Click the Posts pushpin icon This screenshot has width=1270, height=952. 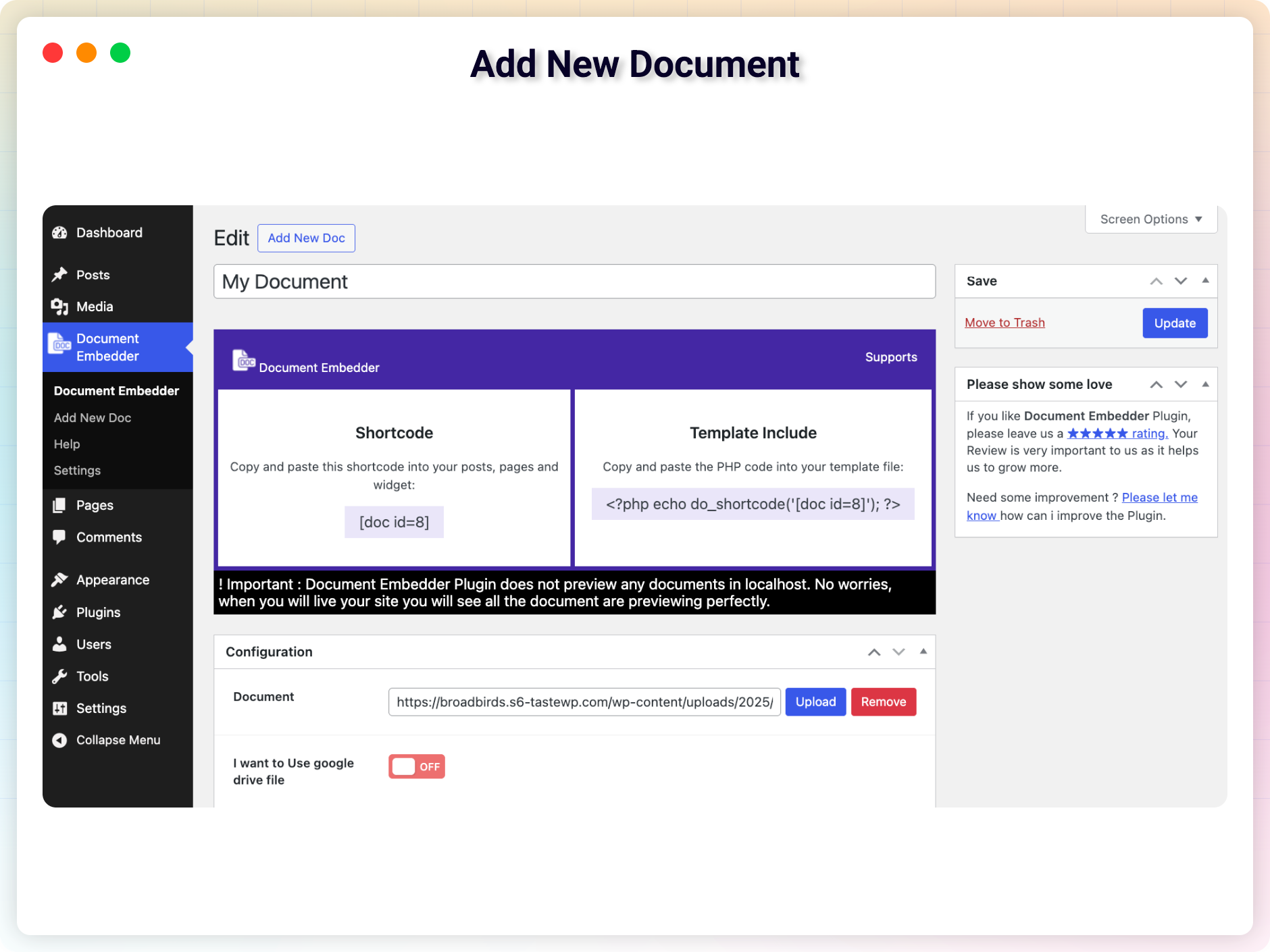[59, 275]
